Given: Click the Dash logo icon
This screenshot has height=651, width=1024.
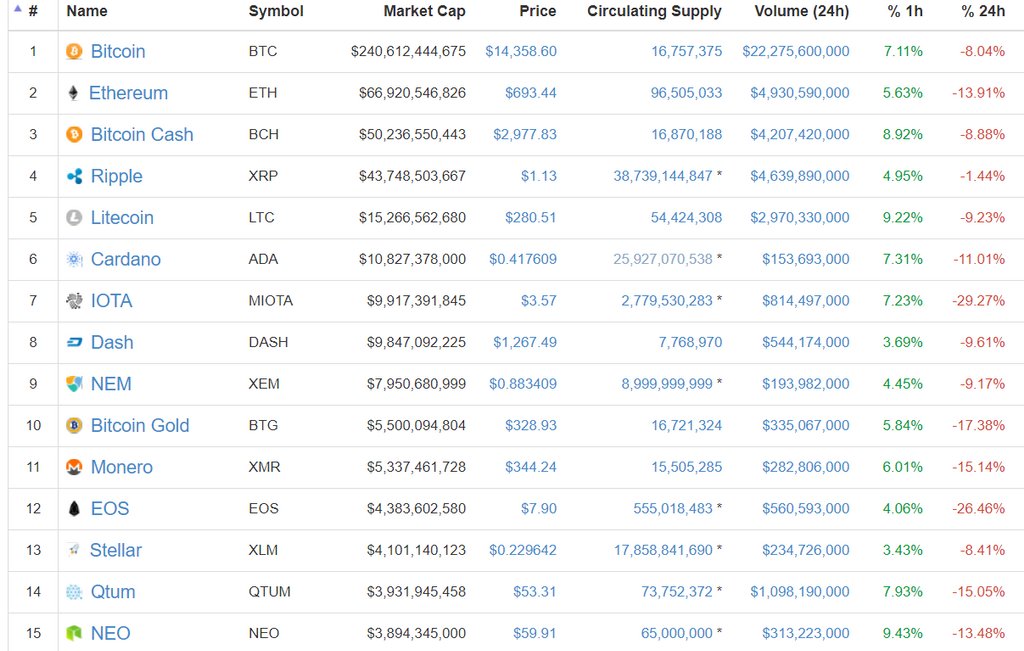Looking at the screenshot, I should click(74, 342).
